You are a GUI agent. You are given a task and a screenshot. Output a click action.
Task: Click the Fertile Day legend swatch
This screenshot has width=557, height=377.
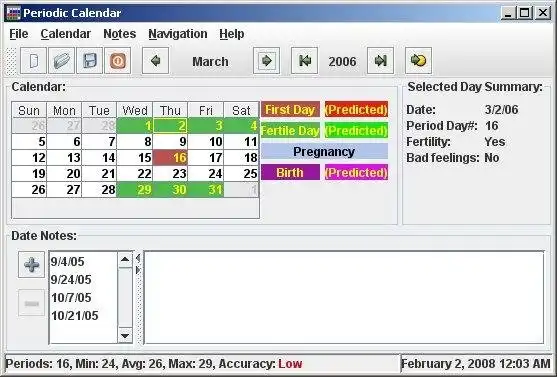click(x=290, y=130)
